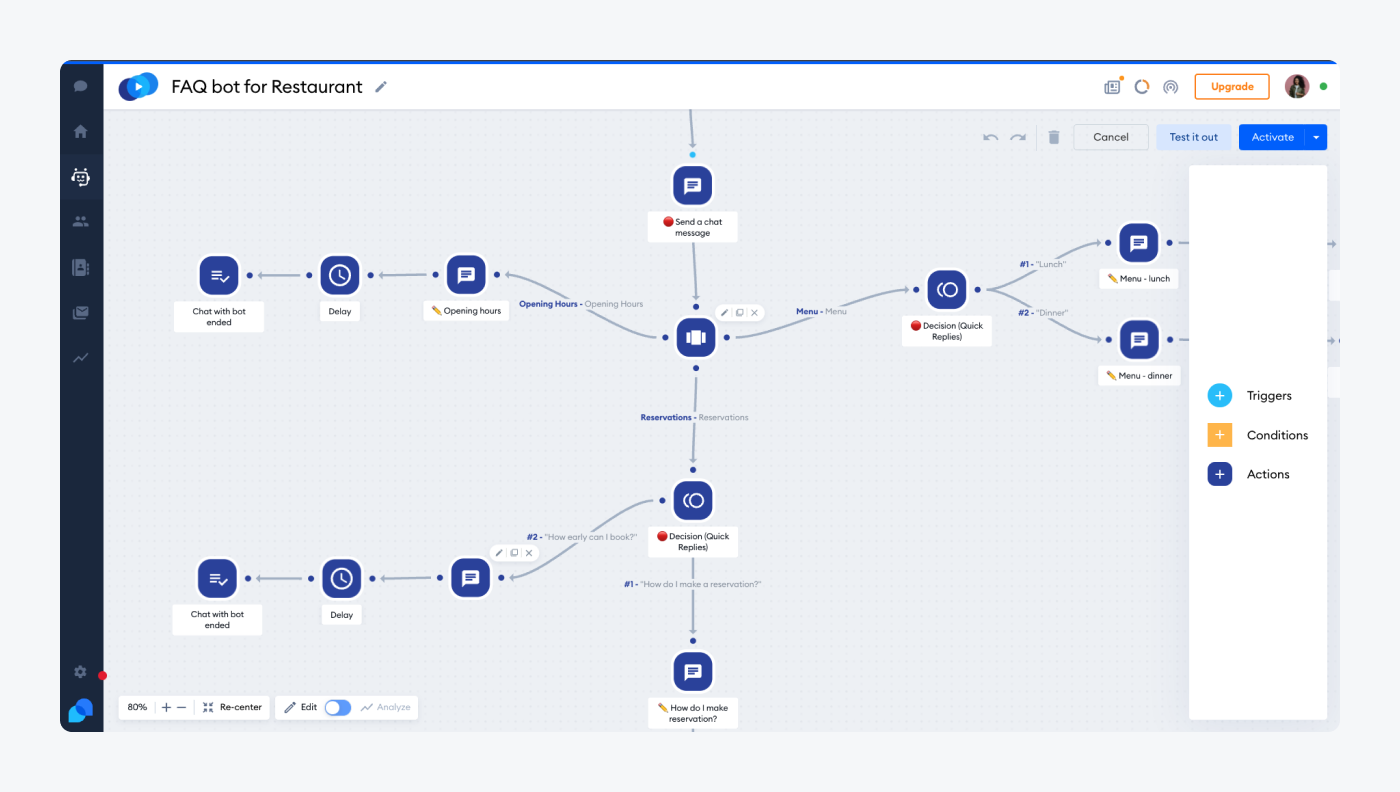Open the Settings gear in sidebar
Screen dimensions: 1400x792
click(81, 672)
